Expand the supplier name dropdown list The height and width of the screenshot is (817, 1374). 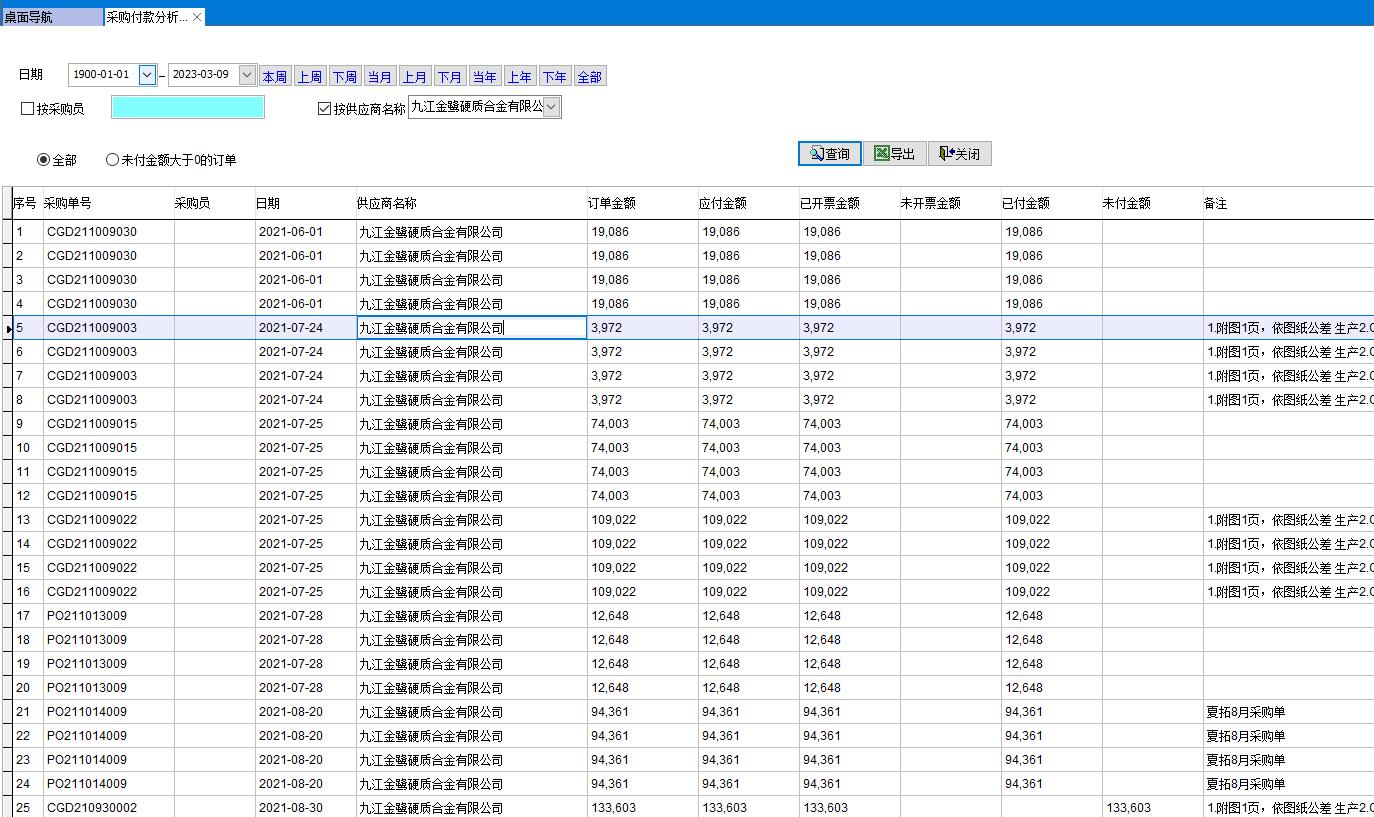(552, 107)
